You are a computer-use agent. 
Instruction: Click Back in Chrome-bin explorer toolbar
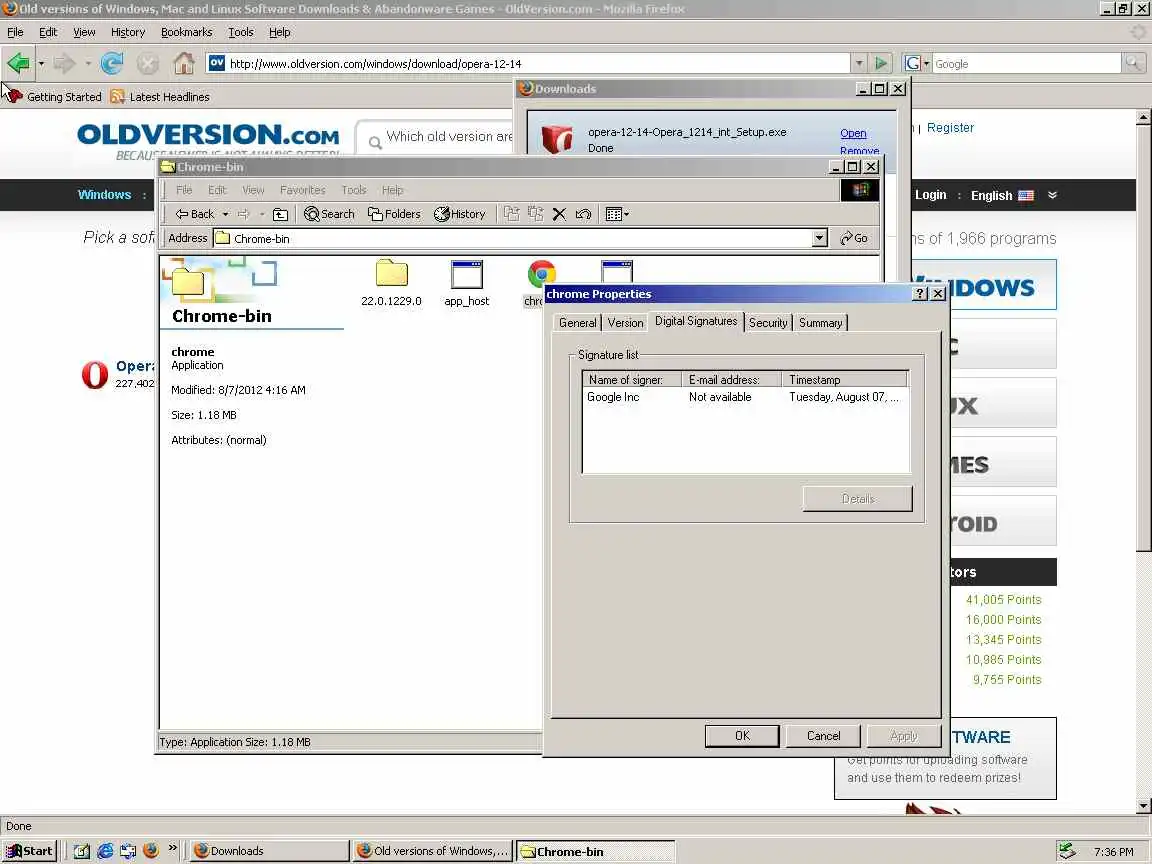195,214
